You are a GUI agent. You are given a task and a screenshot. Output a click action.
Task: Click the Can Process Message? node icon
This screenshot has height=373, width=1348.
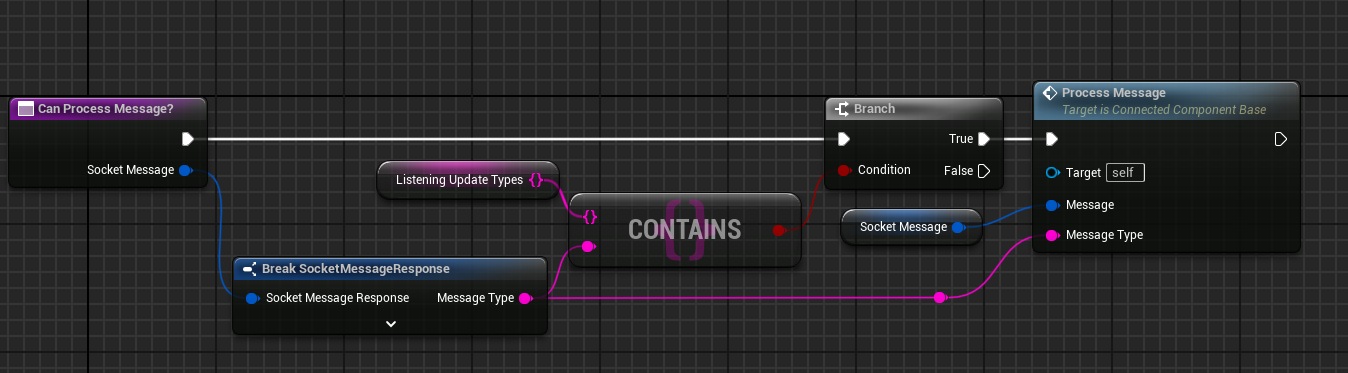[x=26, y=108]
